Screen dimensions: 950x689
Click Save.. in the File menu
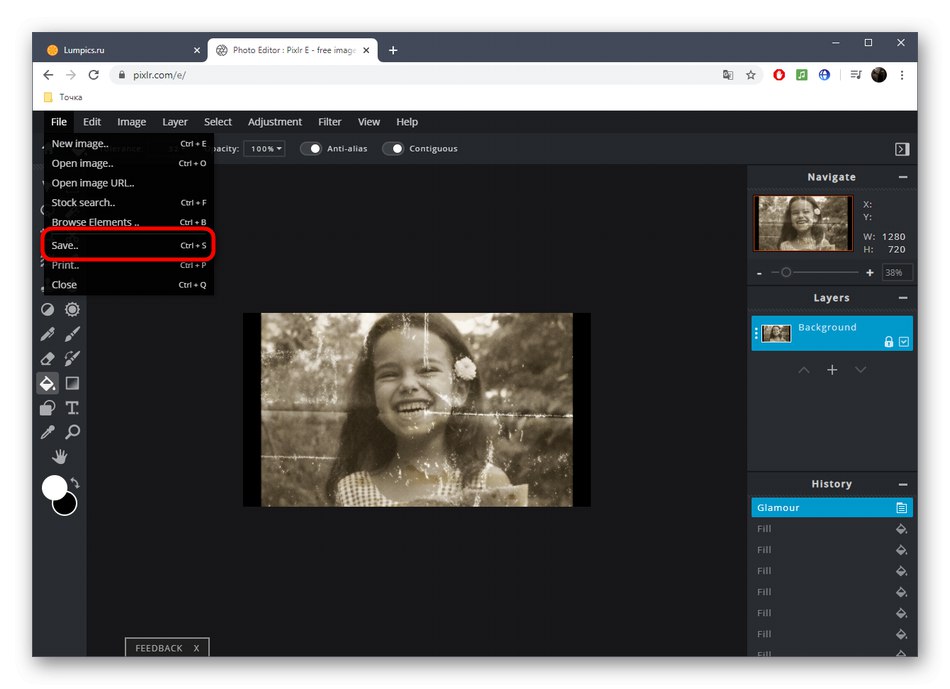(65, 245)
